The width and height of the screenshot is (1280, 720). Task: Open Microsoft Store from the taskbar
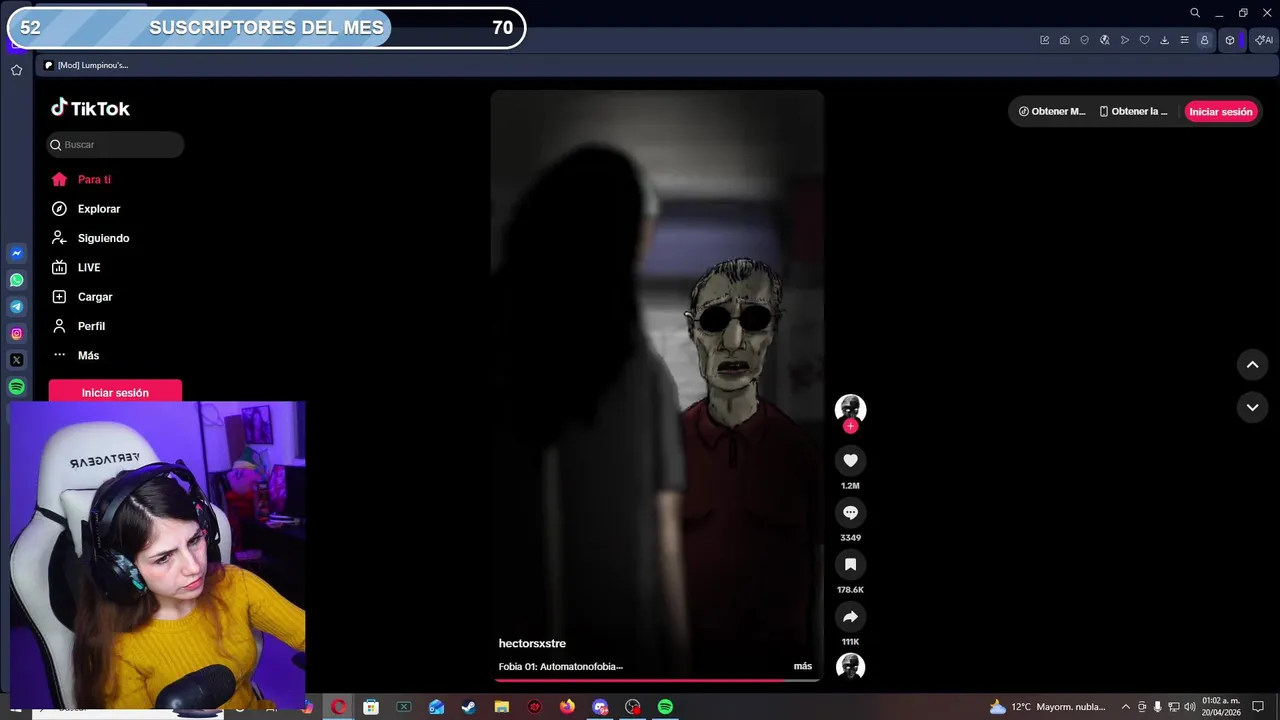[371, 707]
